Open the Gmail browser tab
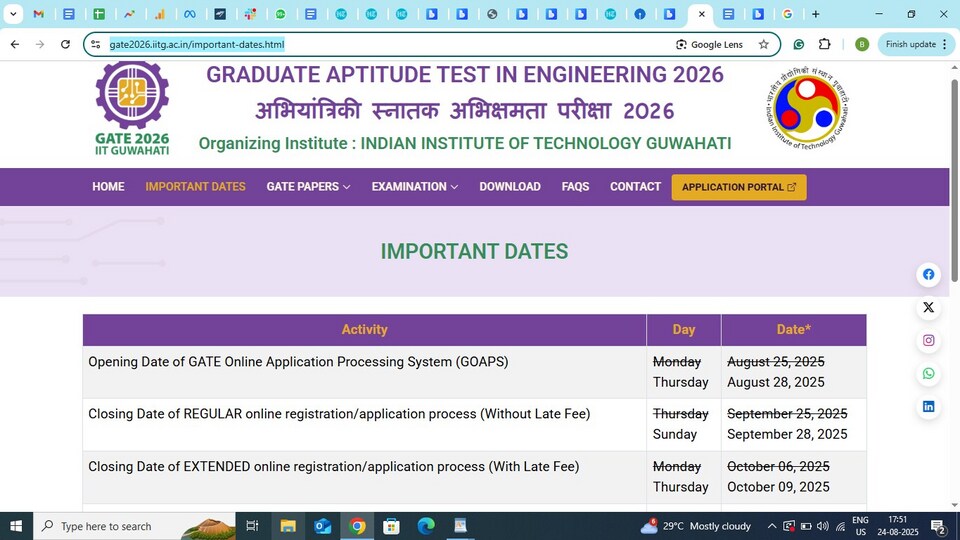Image resolution: width=960 pixels, height=540 pixels. (x=39, y=13)
